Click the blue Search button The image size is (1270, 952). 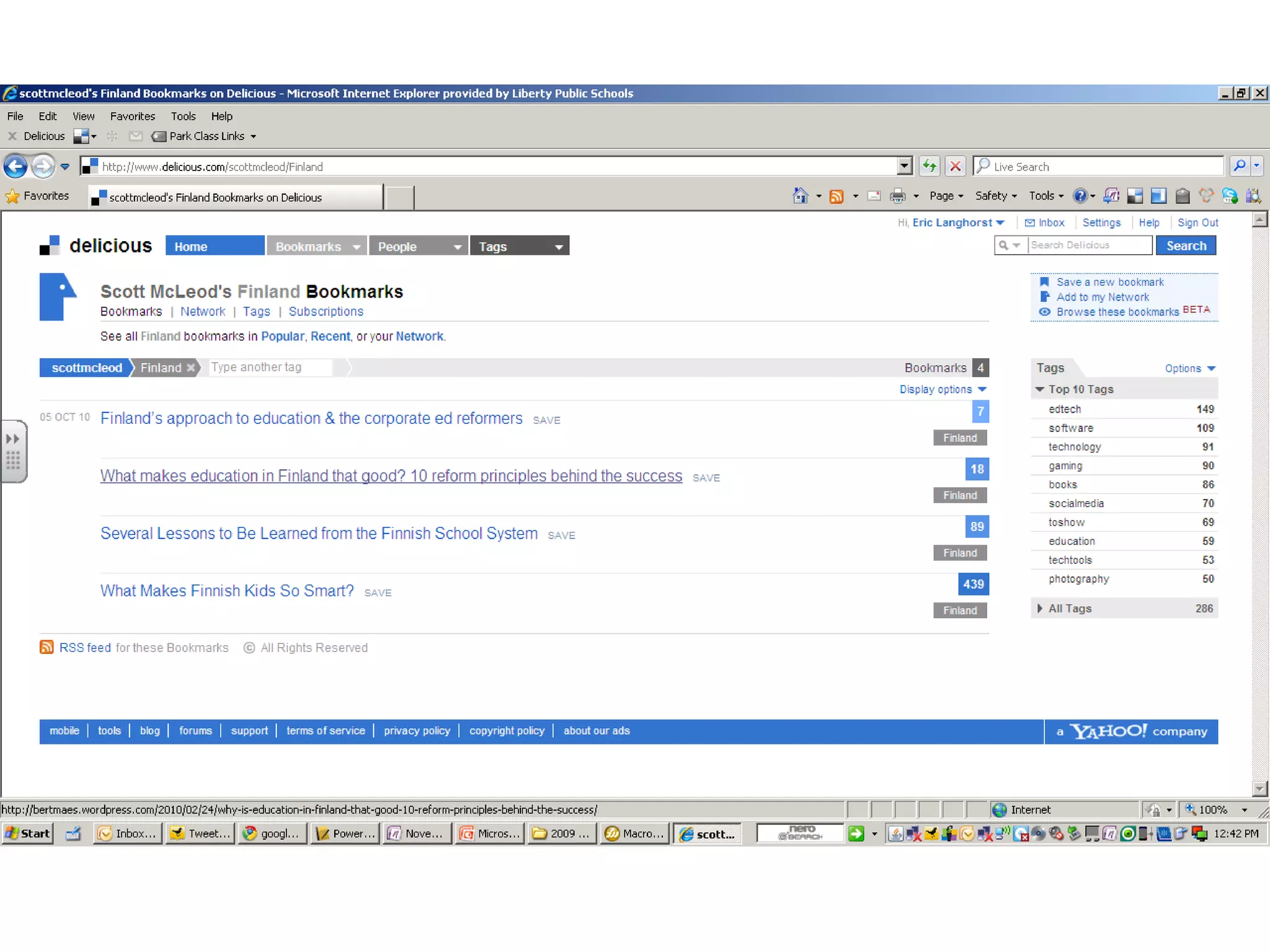point(1186,245)
